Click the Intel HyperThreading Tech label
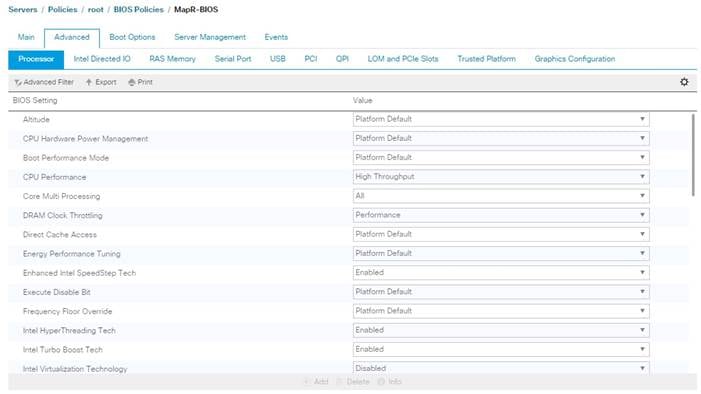This screenshot has width=701, height=394. click(69, 330)
